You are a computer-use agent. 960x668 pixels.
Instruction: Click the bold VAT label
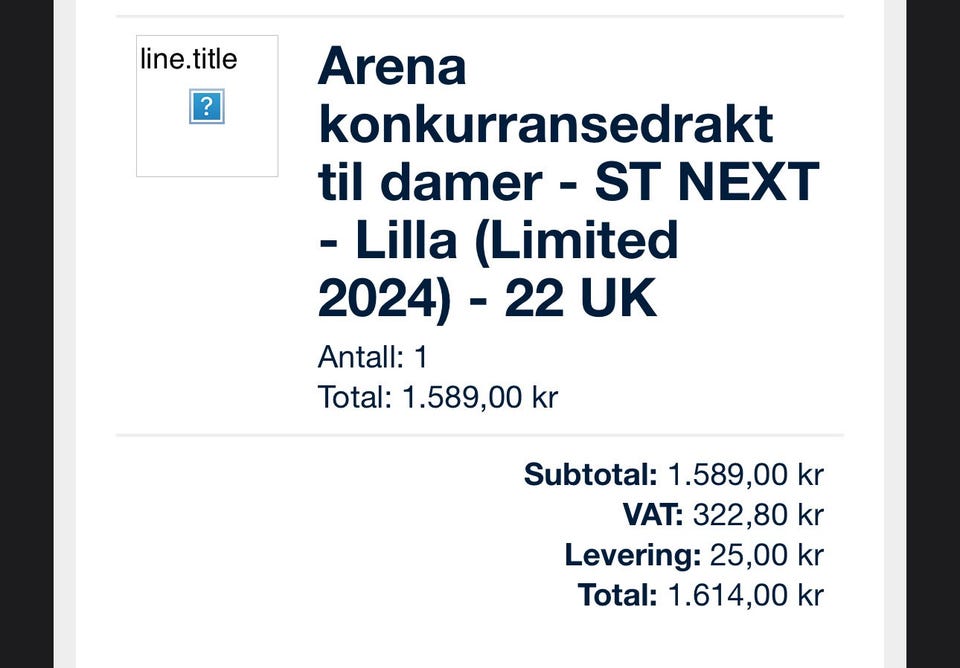[x=652, y=515]
